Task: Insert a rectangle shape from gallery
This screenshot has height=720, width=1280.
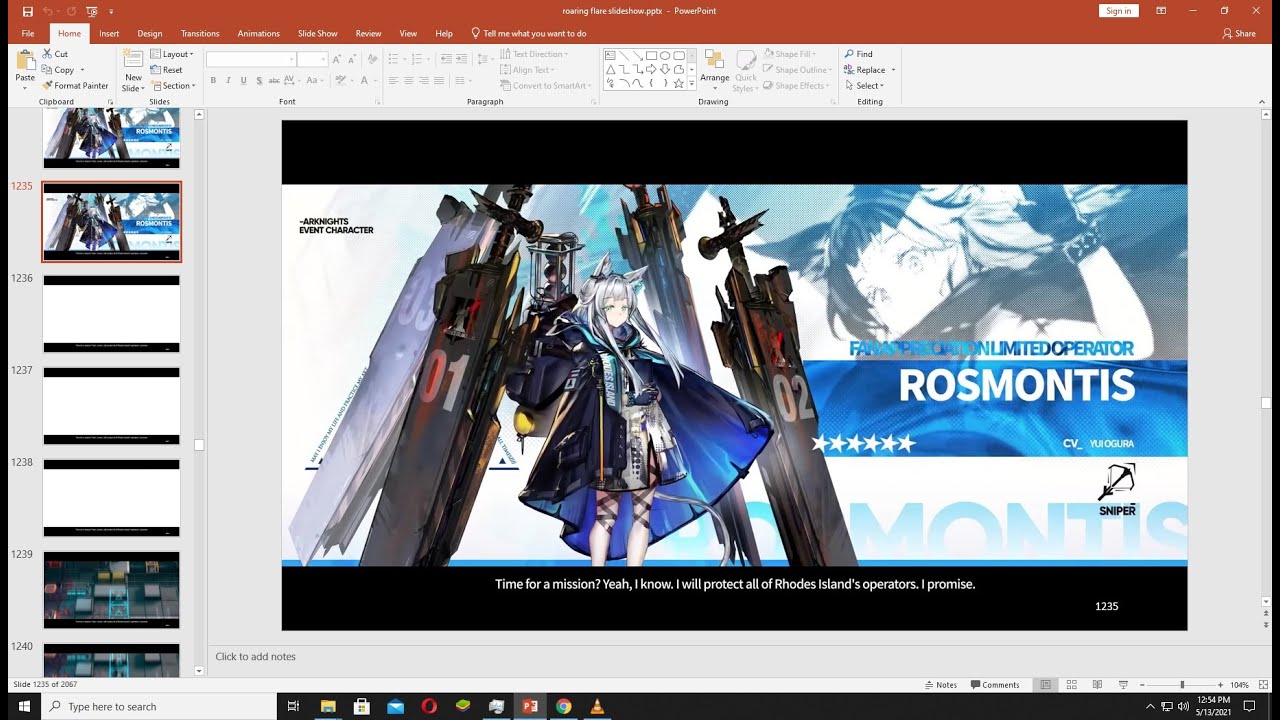Action: [x=650, y=56]
